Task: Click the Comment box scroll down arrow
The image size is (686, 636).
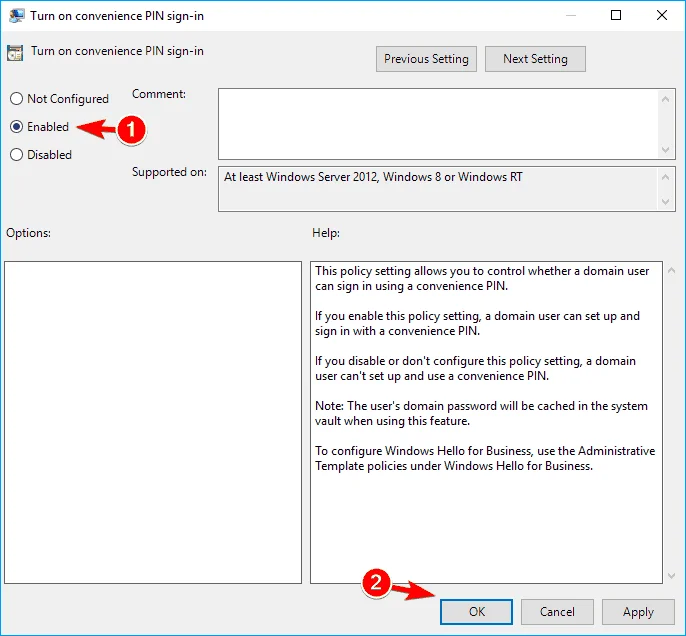Action: click(665, 150)
